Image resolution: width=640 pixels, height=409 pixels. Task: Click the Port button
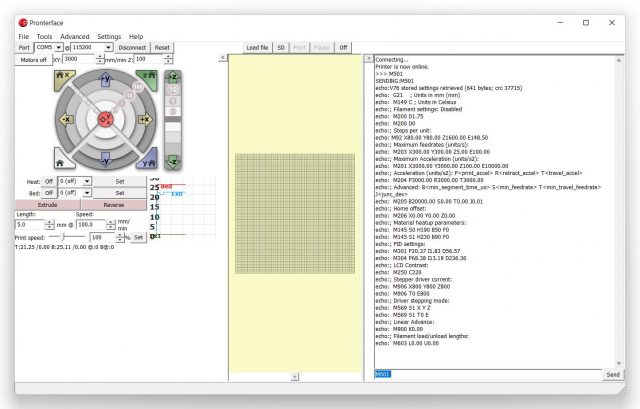point(24,48)
